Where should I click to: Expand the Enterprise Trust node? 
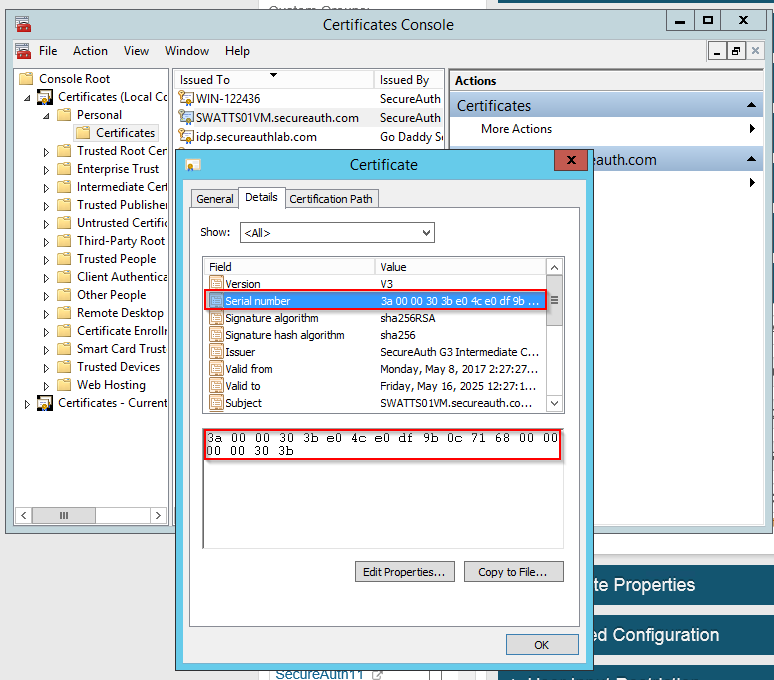(46, 170)
